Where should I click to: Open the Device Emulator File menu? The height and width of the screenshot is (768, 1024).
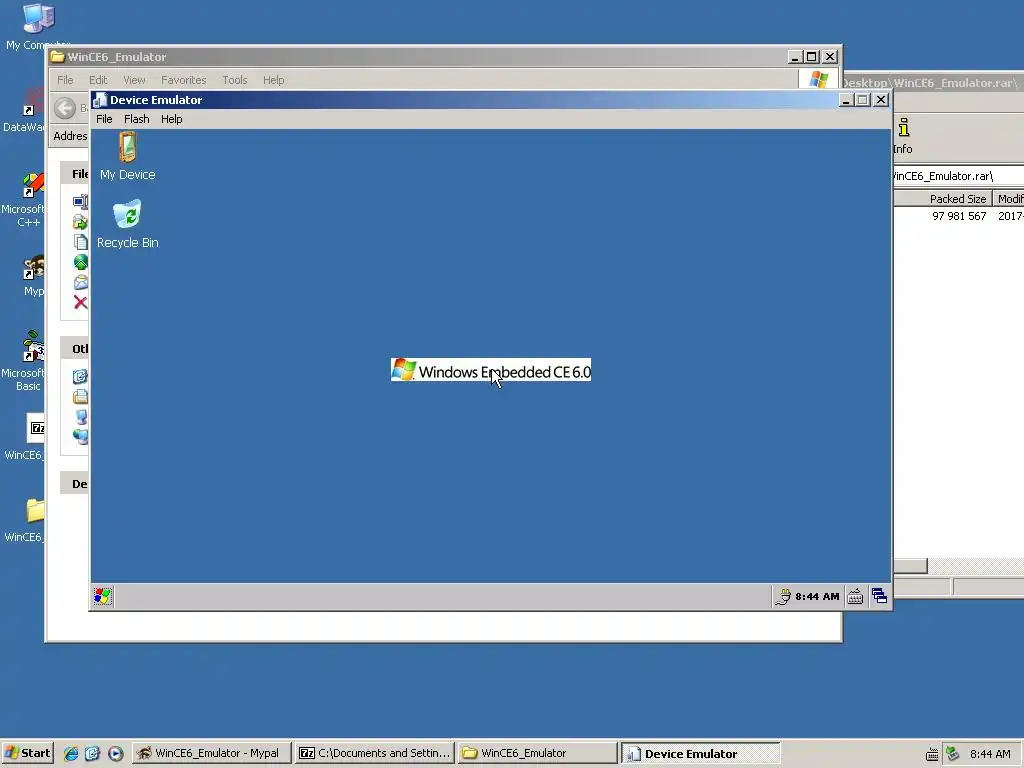(104, 119)
